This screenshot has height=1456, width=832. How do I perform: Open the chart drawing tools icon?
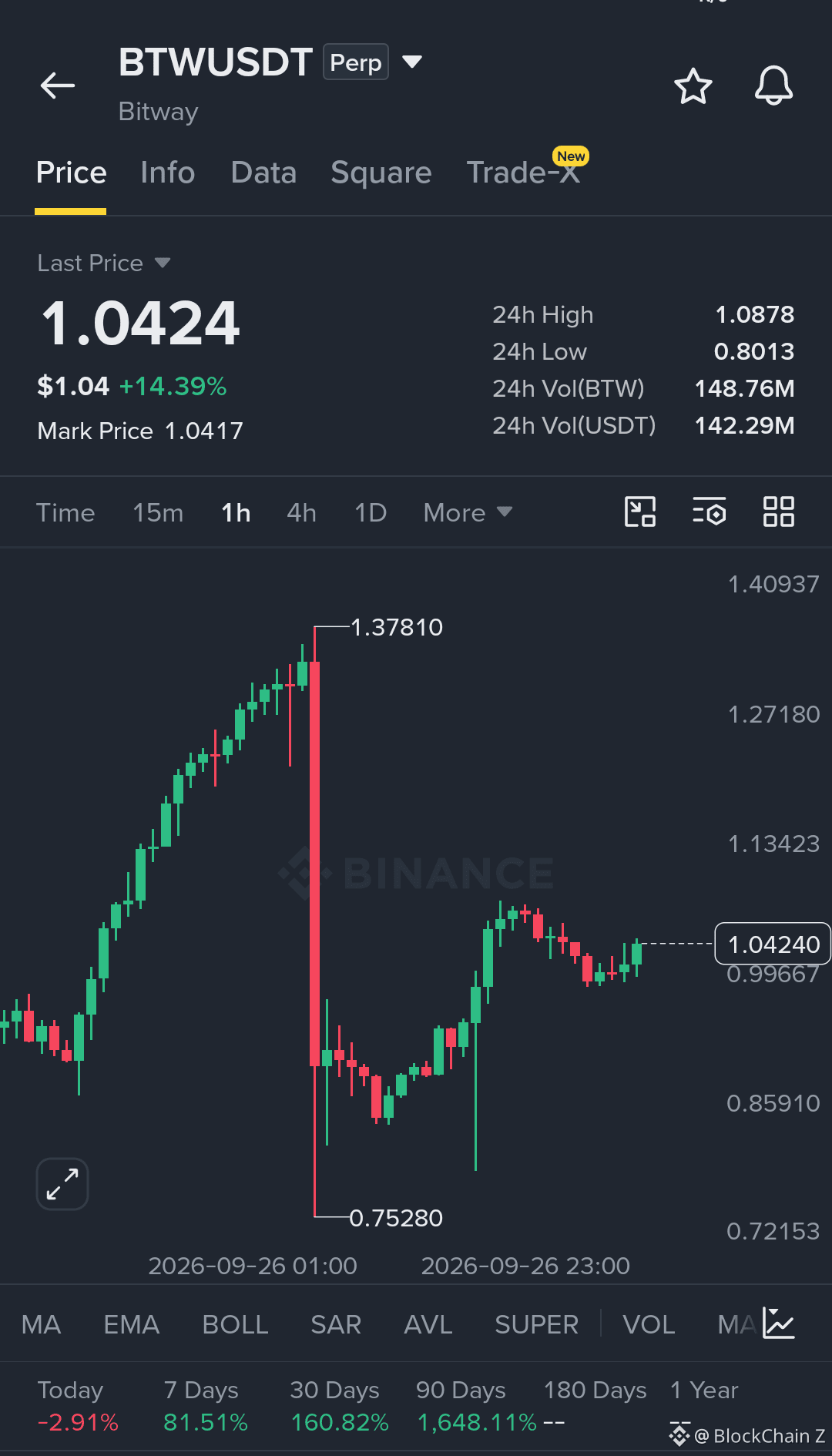point(639,512)
